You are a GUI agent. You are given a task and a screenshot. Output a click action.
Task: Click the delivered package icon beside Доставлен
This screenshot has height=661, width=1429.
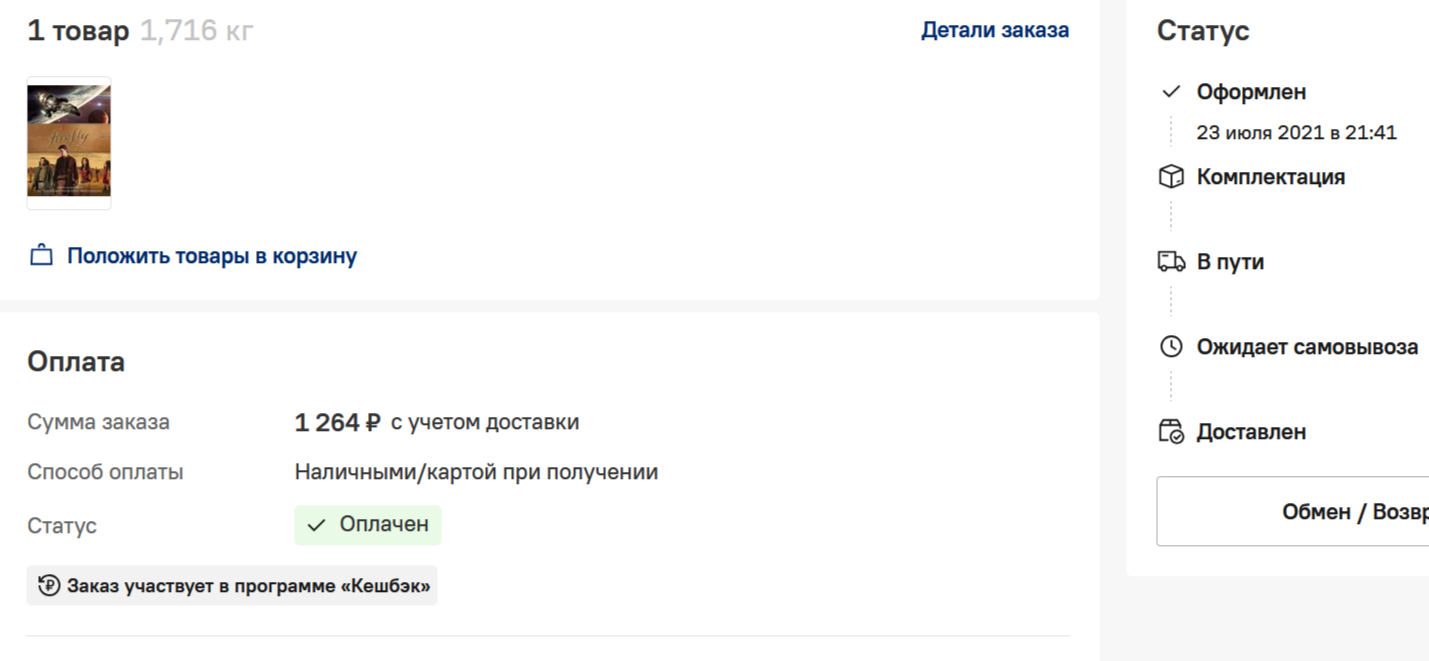(x=1171, y=432)
